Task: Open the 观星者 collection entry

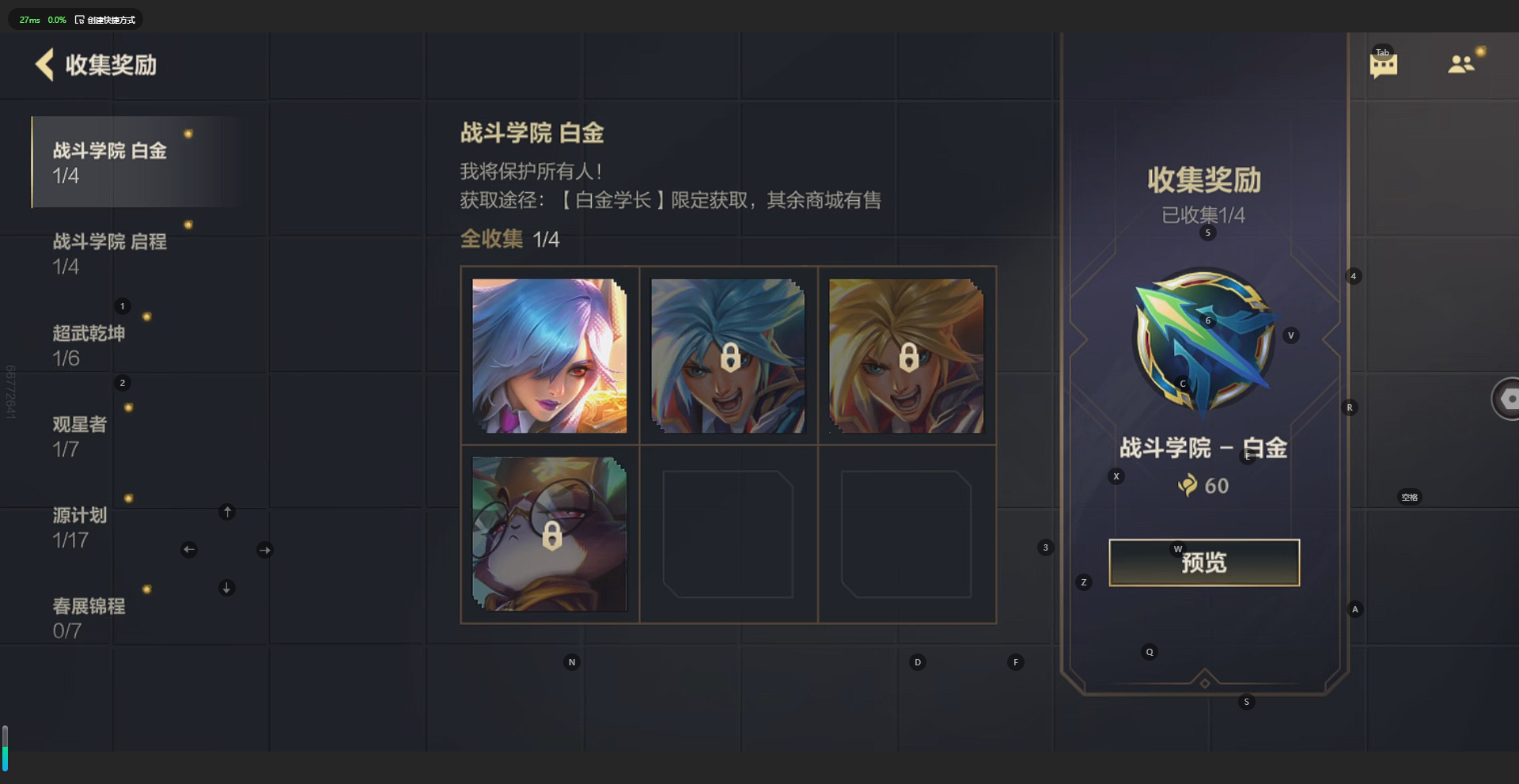Action: [x=134, y=436]
